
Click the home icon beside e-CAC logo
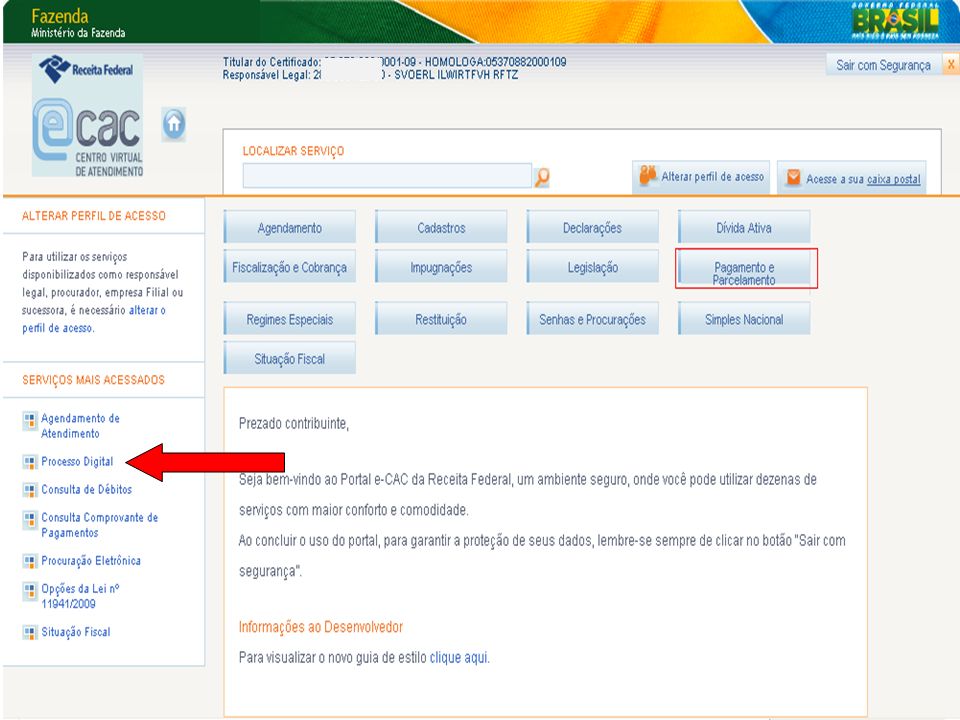(174, 124)
